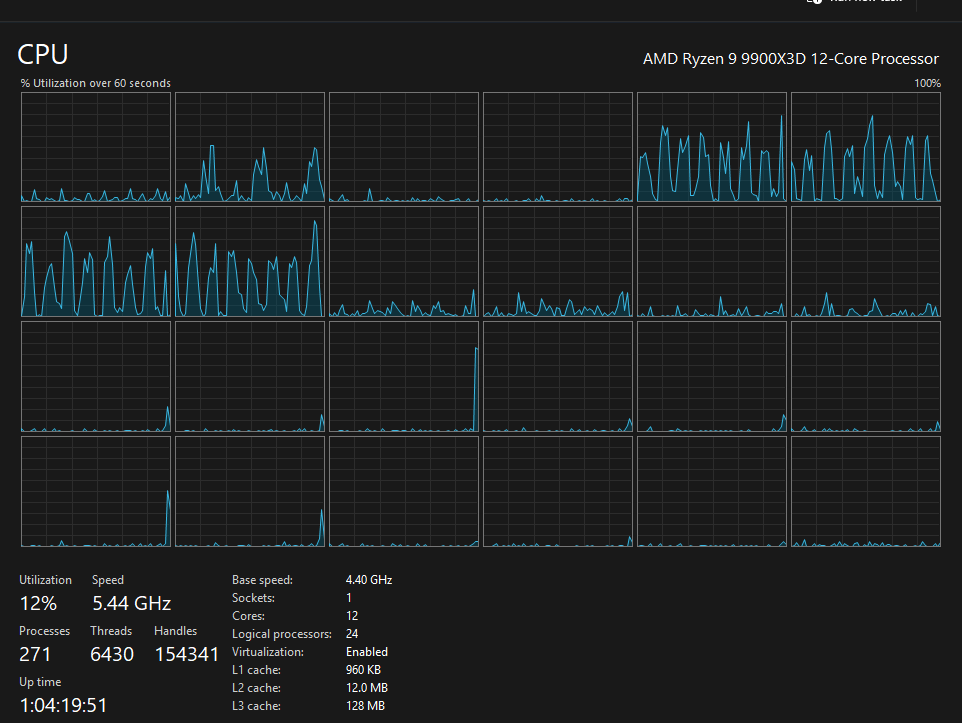Click the L3 cache label
The image size is (962, 723).
[x=256, y=706]
